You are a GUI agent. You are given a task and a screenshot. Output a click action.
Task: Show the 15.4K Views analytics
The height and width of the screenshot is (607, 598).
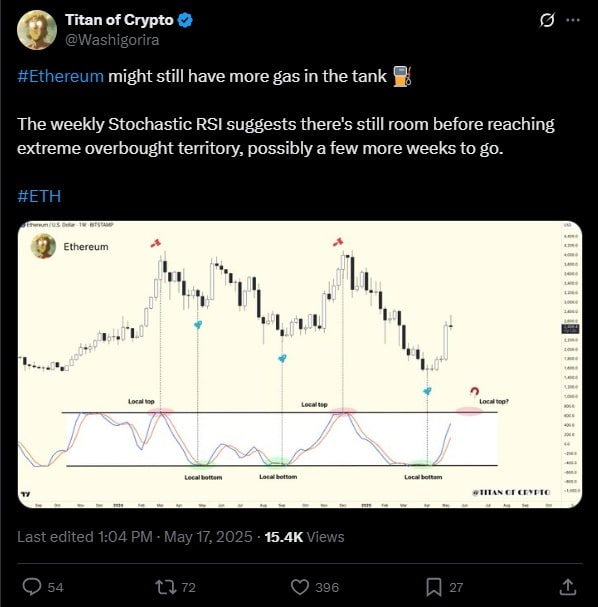[304, 537]
